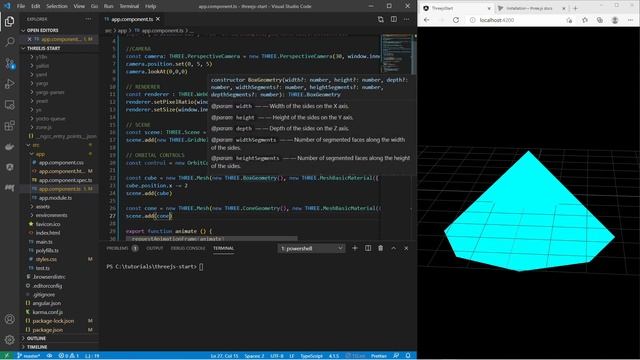Open the Accounts menu in the activity bar
640x360 pixels.
tap(9, 319)
